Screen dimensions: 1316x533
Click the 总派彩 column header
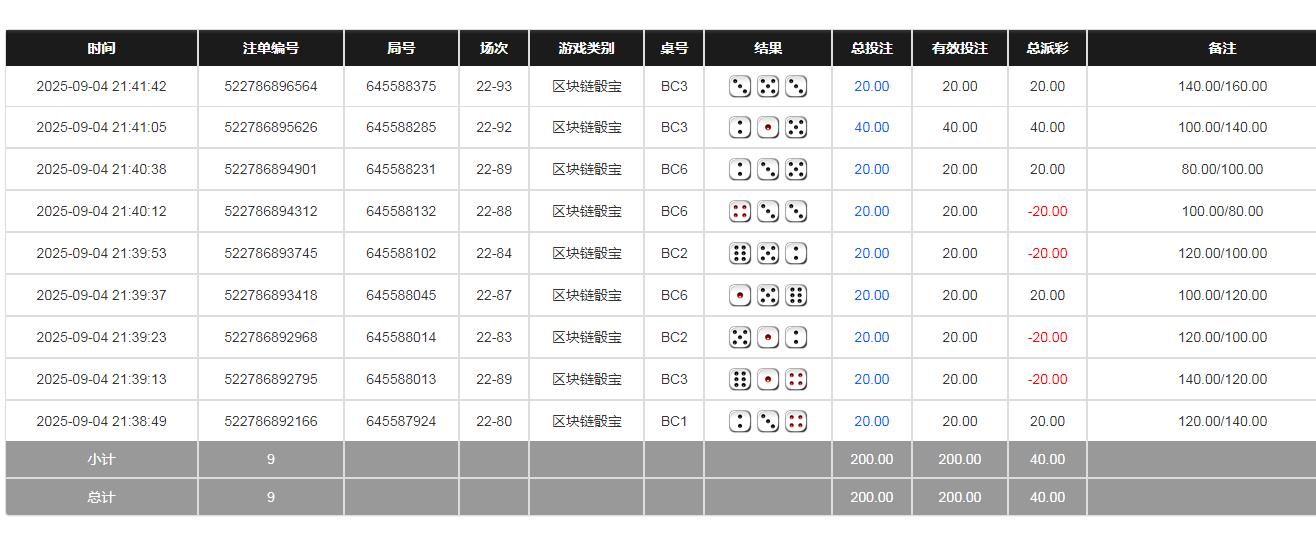point(1047,48)
